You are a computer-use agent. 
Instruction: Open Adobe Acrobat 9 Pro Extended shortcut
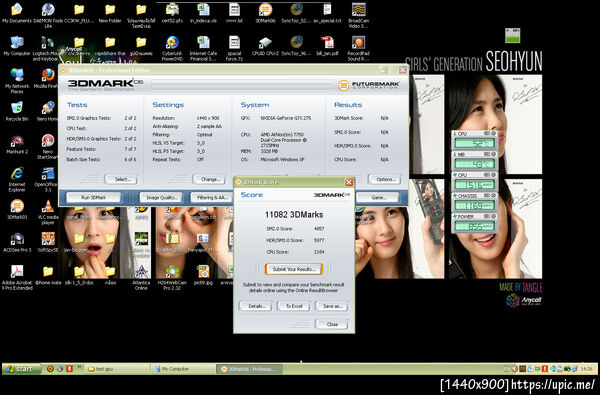click(x=17, y=277)
